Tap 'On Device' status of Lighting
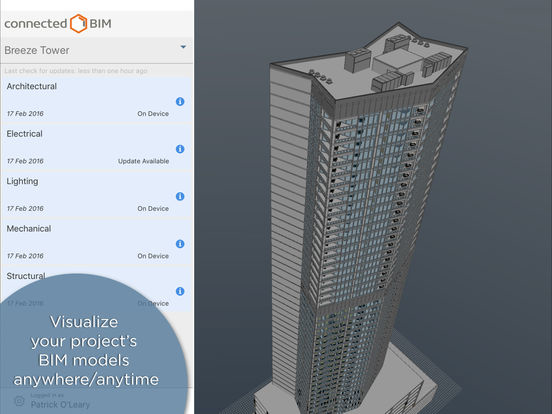This screenshot has width=552, height=414. (x=153, y=208)
